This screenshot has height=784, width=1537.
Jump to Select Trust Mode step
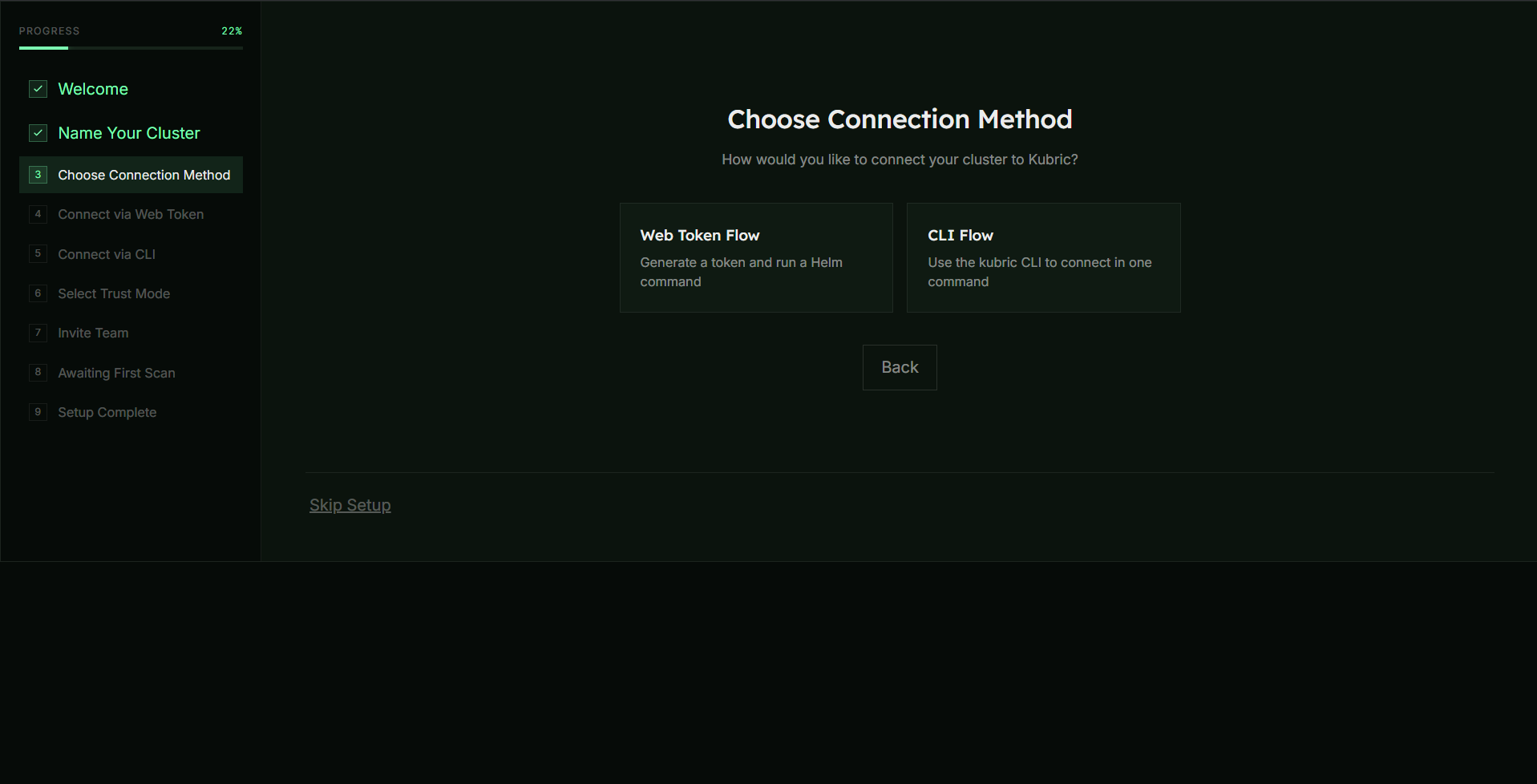131,293
